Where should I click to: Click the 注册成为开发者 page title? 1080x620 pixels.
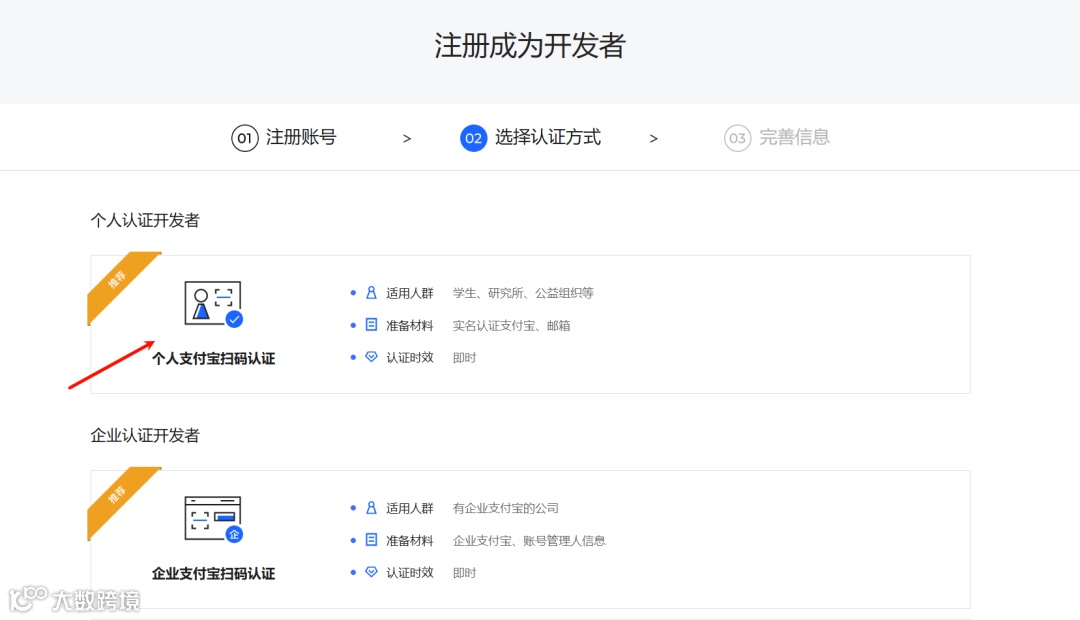coord(530,45)
